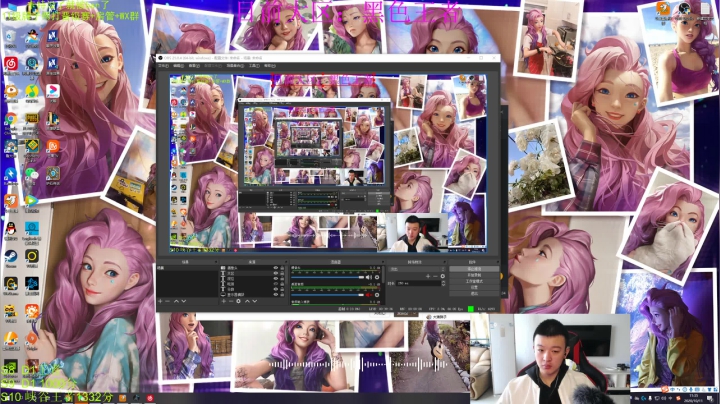720x404 pixels.
Task: Mute the first mixer channel speaker
Action: [x=369, y=277]
